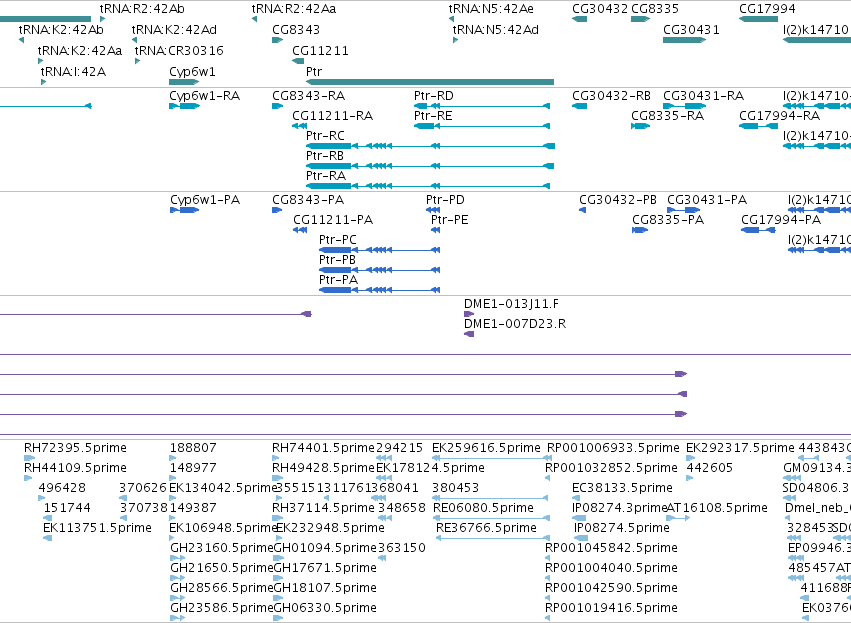Click the RP001042590.5prime label
This screenshot has width=851, height=623.
(x=611, y=588)
